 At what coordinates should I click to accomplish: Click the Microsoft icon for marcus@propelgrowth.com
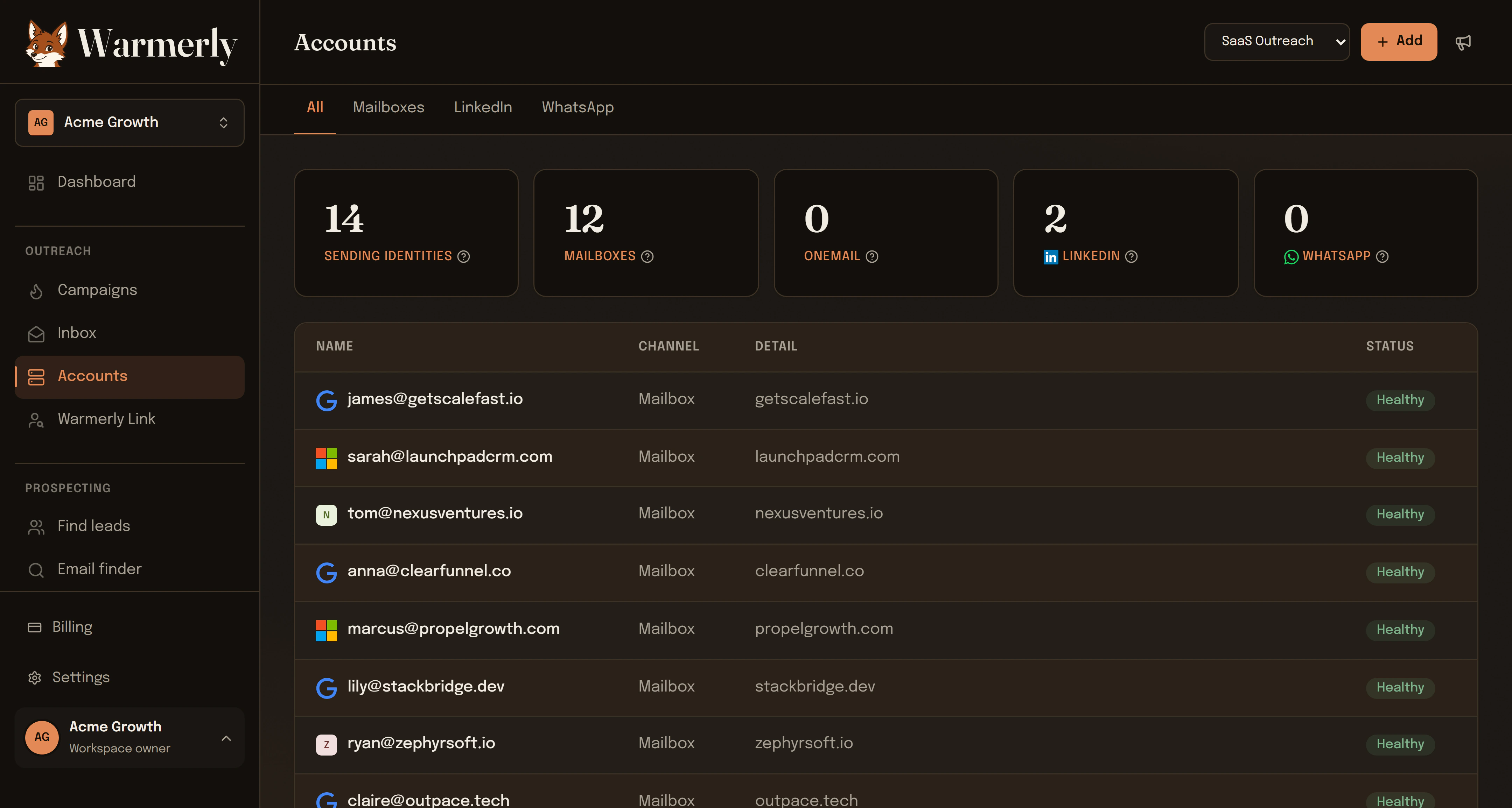(326, 631)
